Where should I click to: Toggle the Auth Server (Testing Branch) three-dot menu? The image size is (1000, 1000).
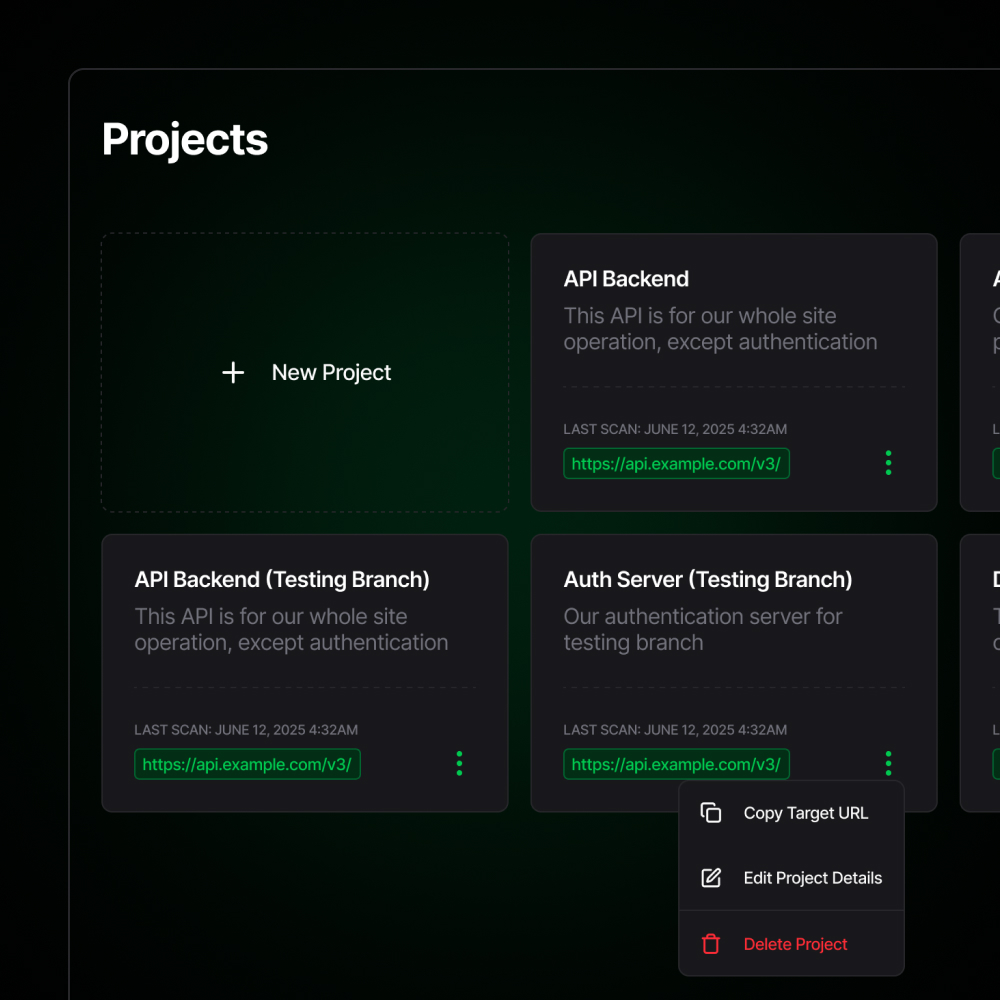click(888, 763)
